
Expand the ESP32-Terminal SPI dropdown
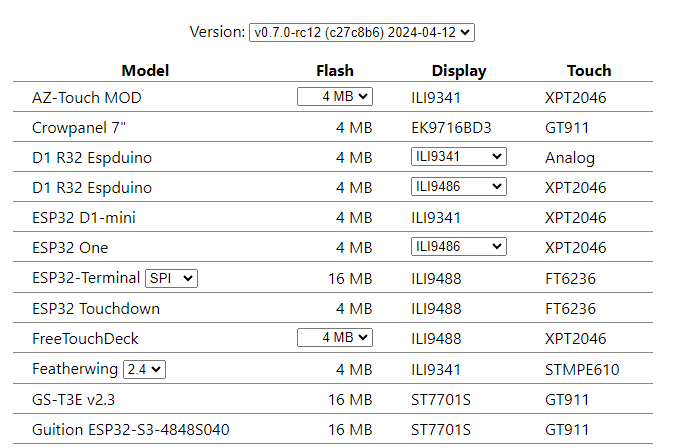(x=172, y=279)
